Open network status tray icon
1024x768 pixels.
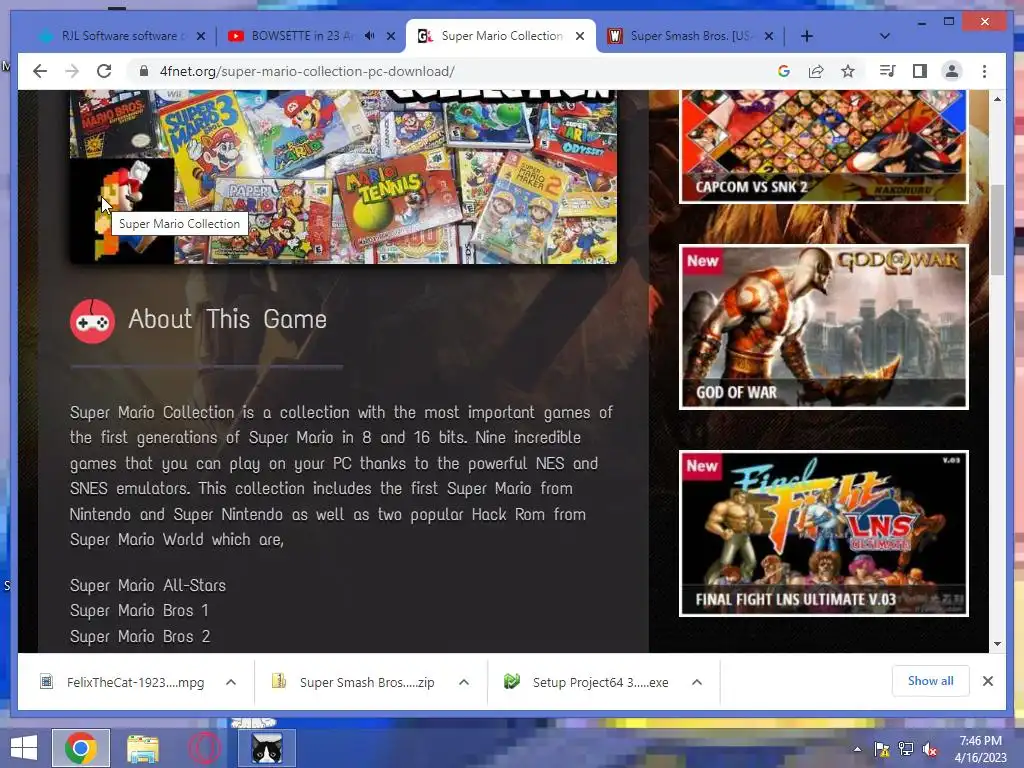click(906, 749)
